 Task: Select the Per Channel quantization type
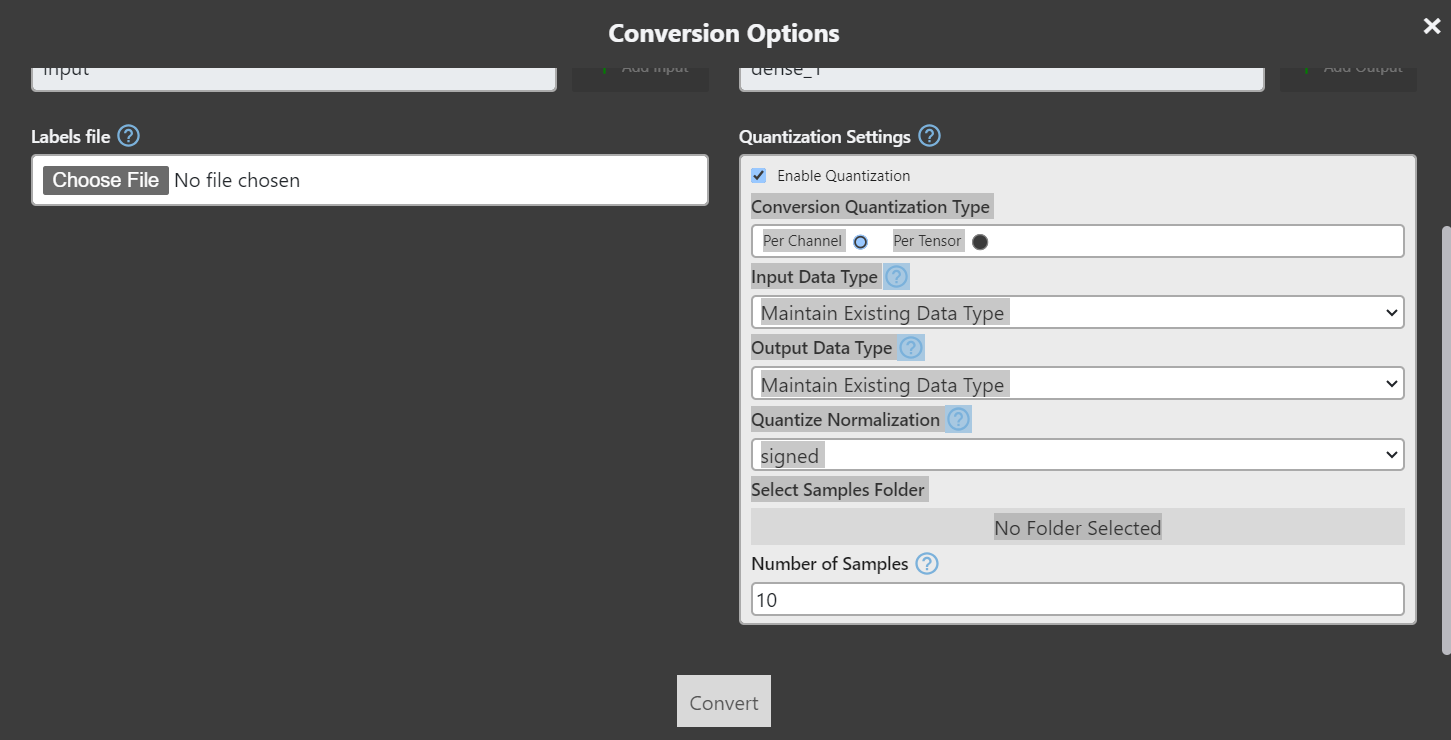(x=860, y=241)
